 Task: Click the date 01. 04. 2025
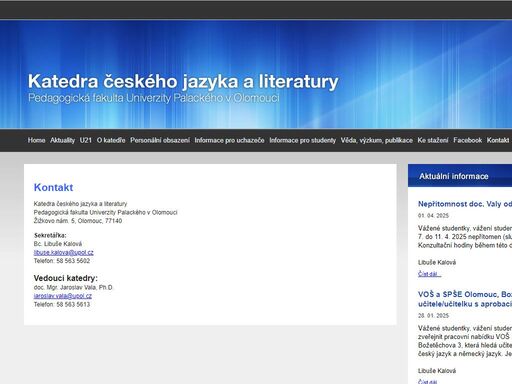point(433,216)
